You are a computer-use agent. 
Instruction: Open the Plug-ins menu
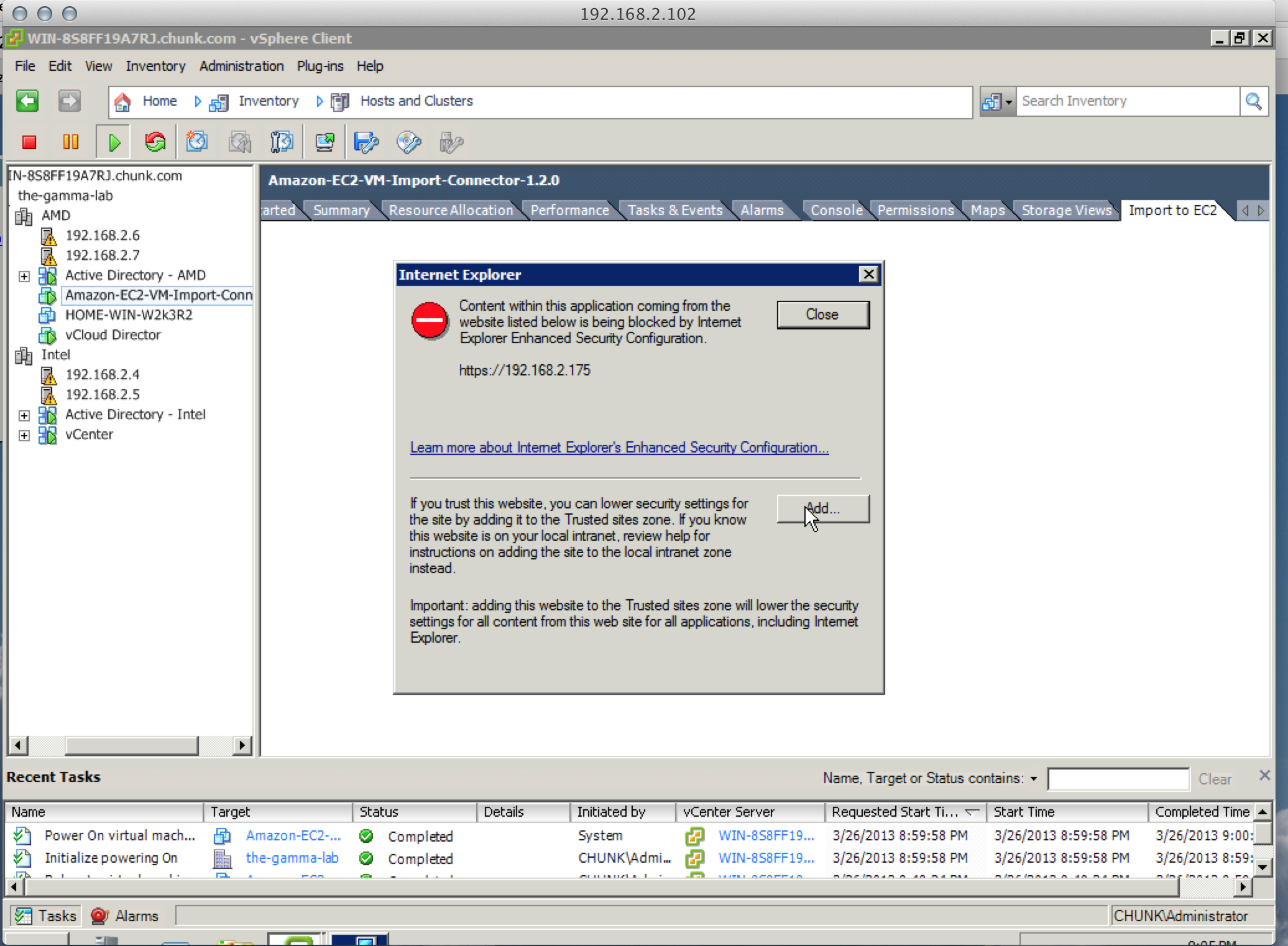pos(320,66)
